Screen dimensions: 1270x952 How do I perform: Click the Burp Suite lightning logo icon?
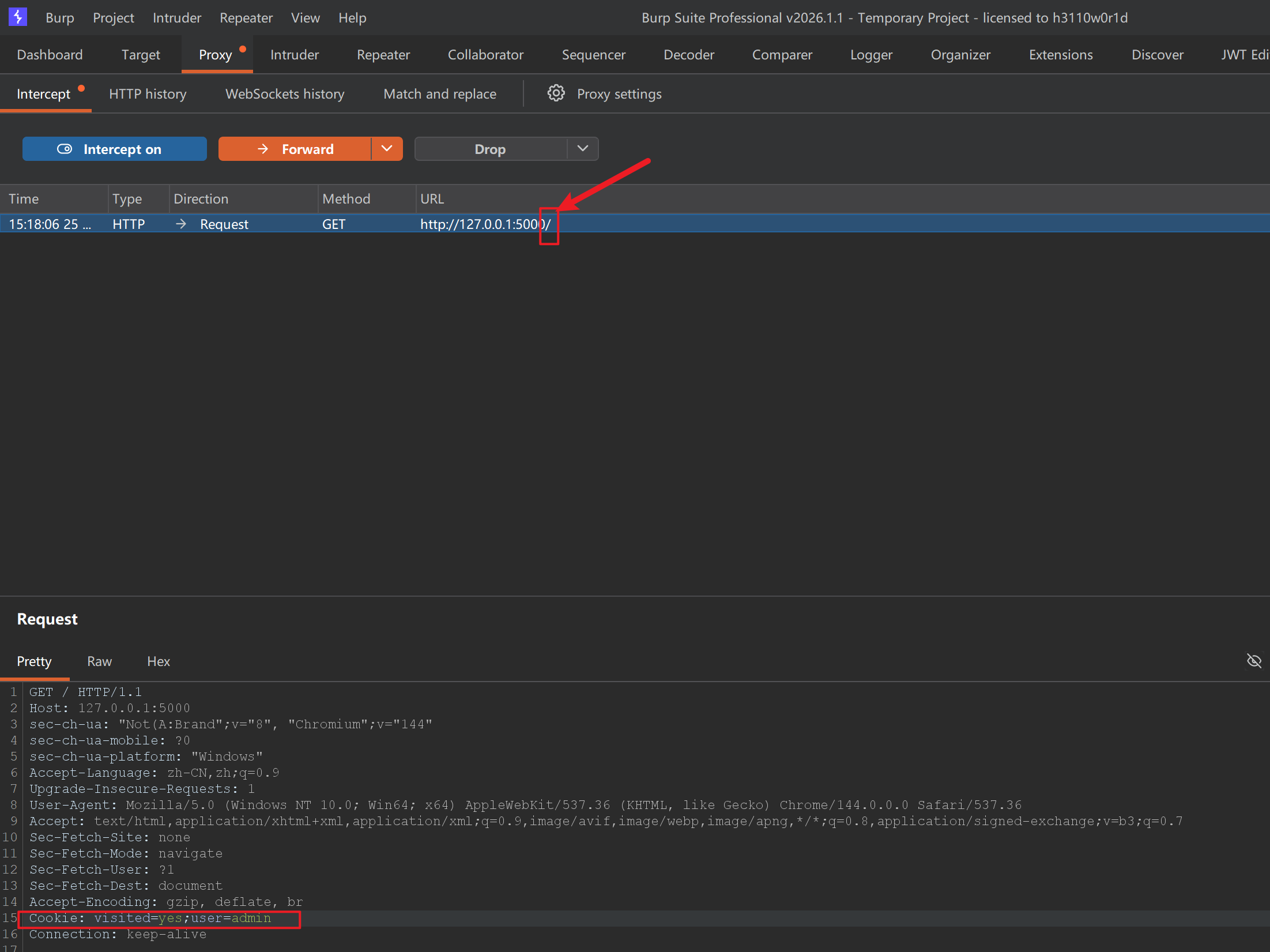(x=18, y=17)
